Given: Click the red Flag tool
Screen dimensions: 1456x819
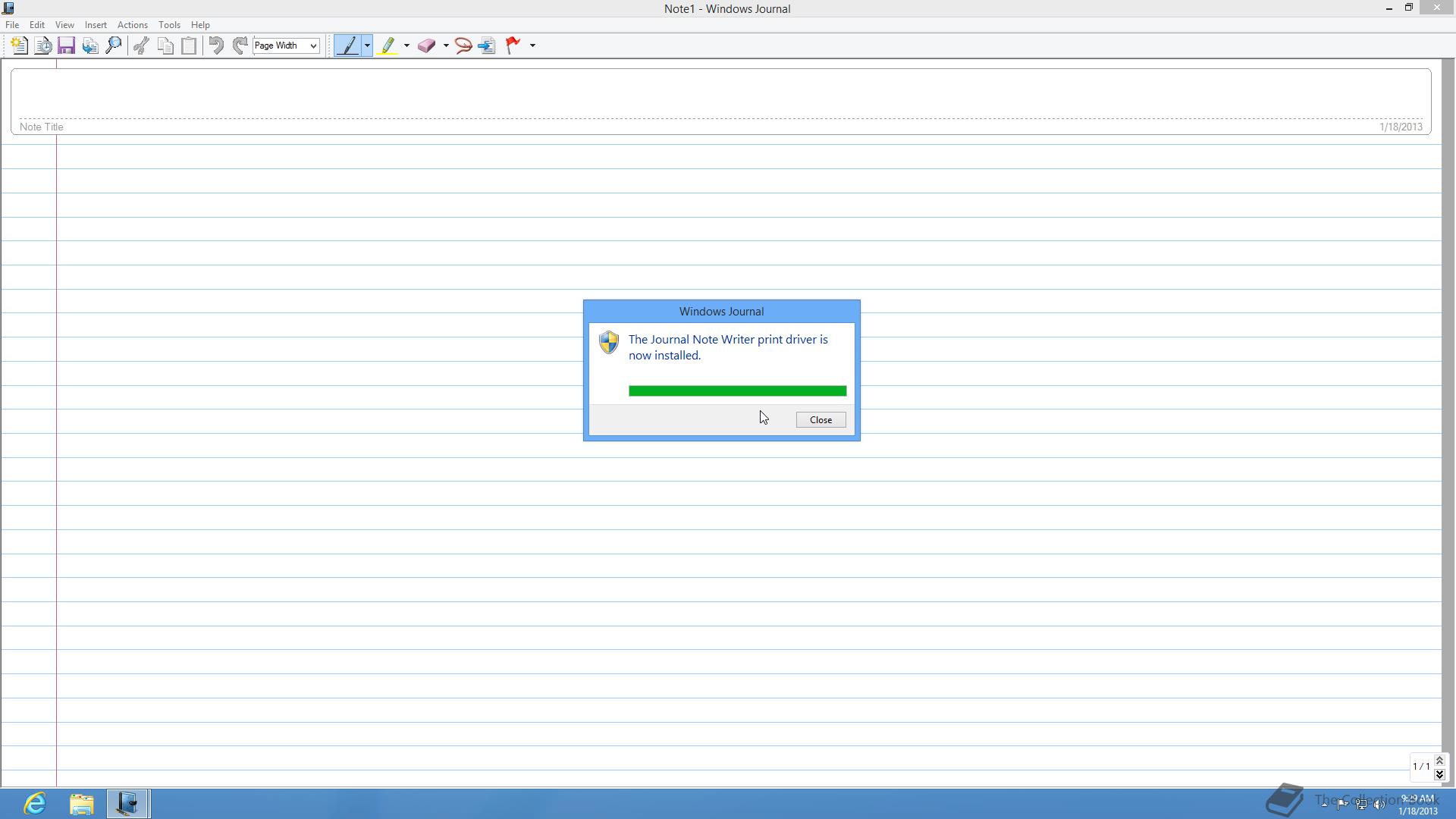Looking at the screenshot, I should [x=513, y=45].
